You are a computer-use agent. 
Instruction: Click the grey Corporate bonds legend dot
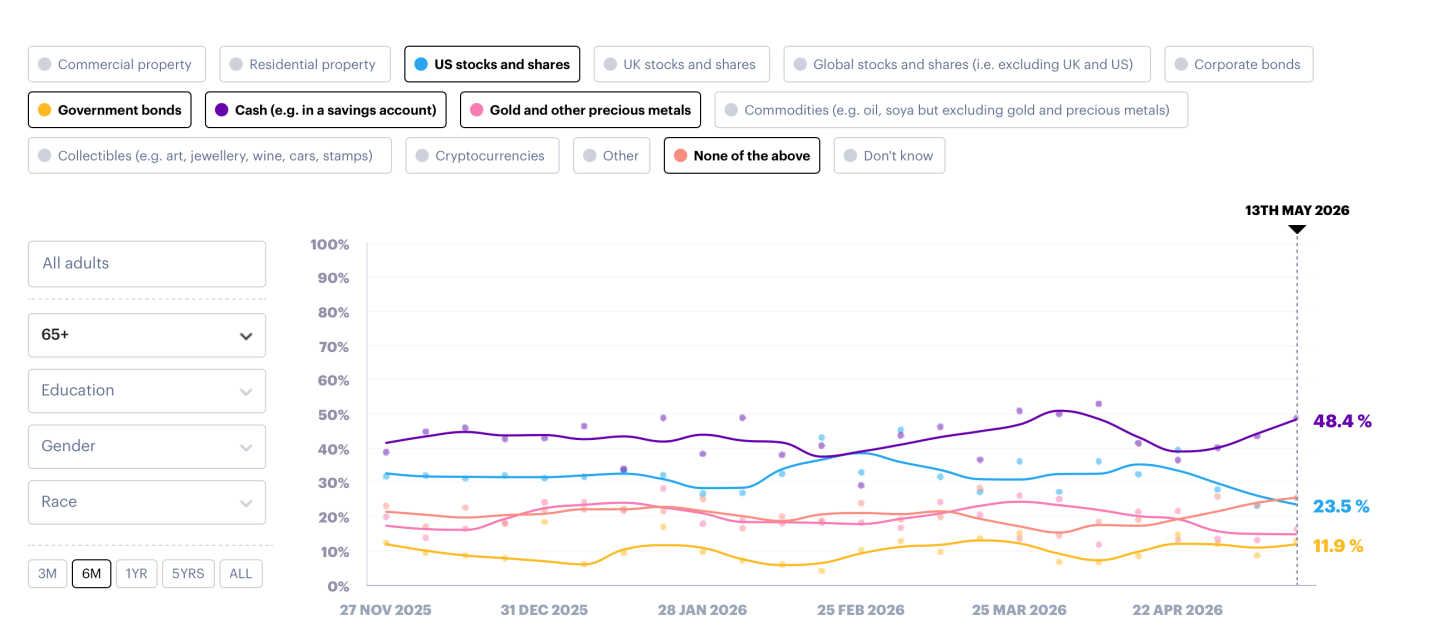1181,64
